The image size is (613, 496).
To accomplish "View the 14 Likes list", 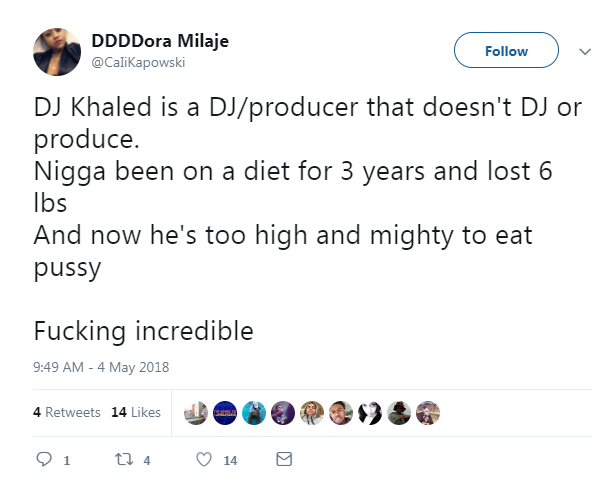I will click(136, 412).
